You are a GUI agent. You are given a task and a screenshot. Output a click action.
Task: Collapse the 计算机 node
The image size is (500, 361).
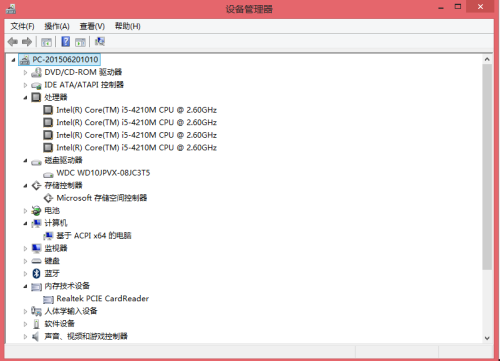point(25,223)
